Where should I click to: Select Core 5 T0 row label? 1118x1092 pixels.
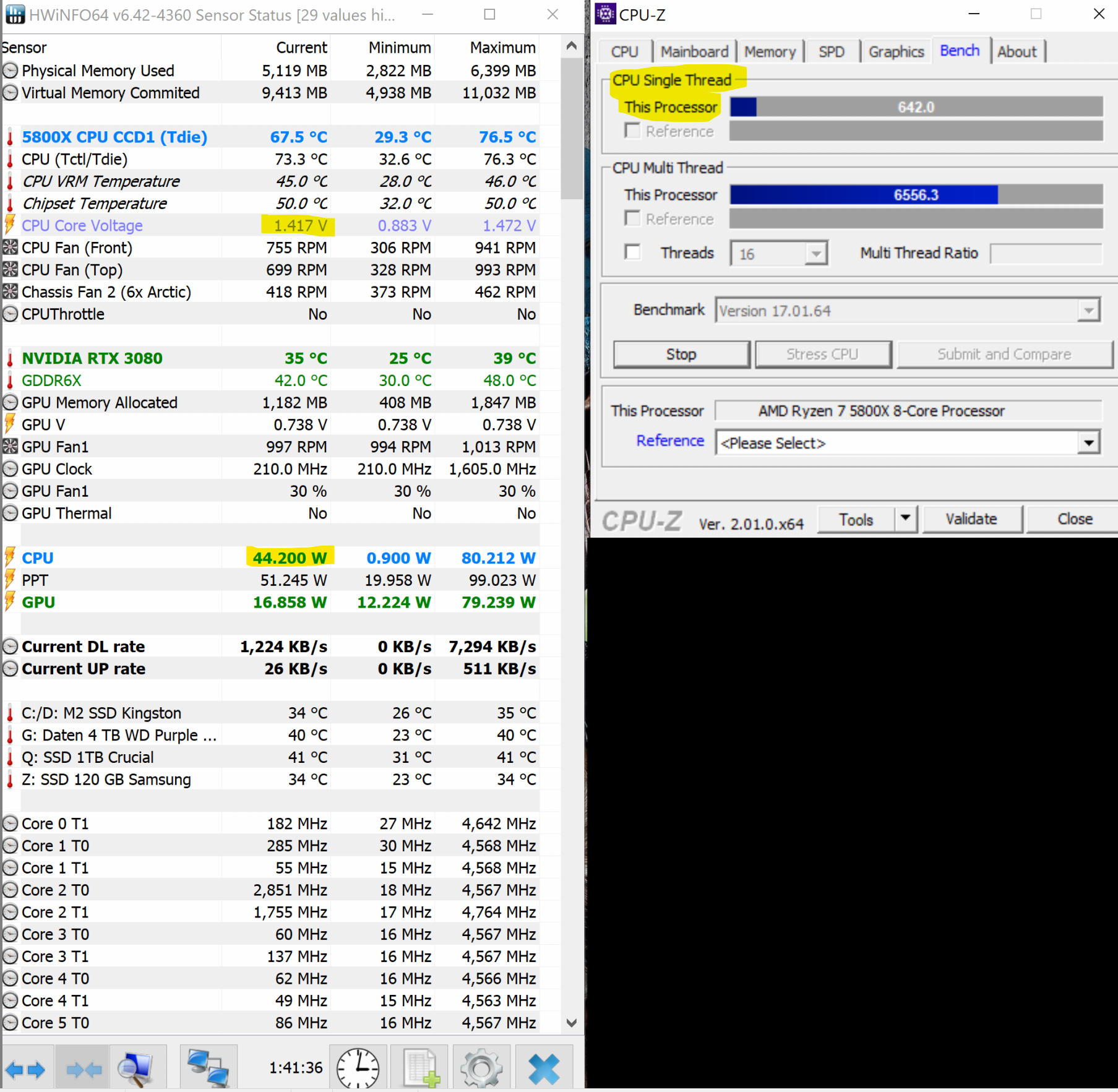pyautogui.click(x=56, y=1023)
